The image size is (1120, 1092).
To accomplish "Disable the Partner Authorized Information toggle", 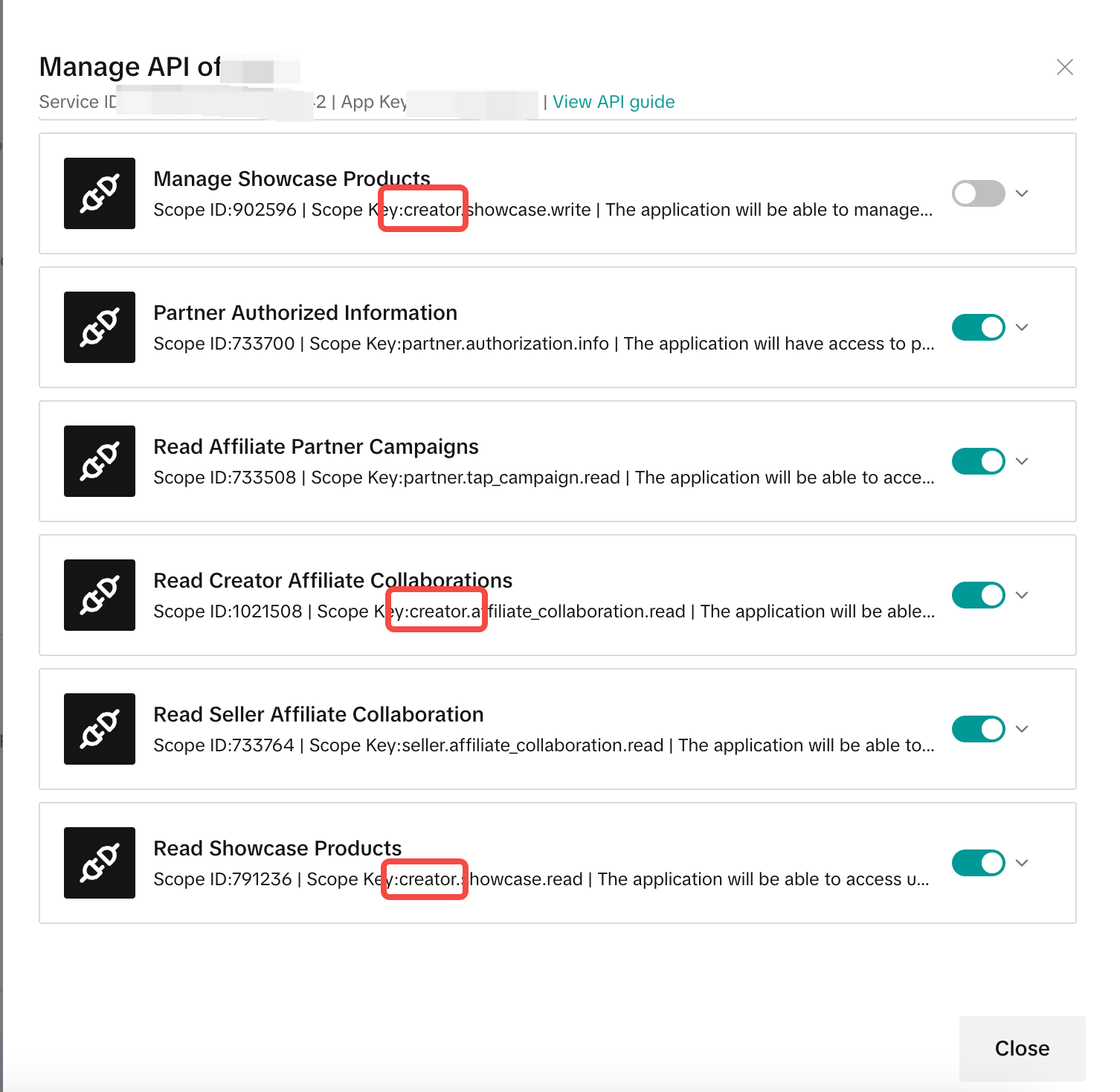I will coord(978,327).
